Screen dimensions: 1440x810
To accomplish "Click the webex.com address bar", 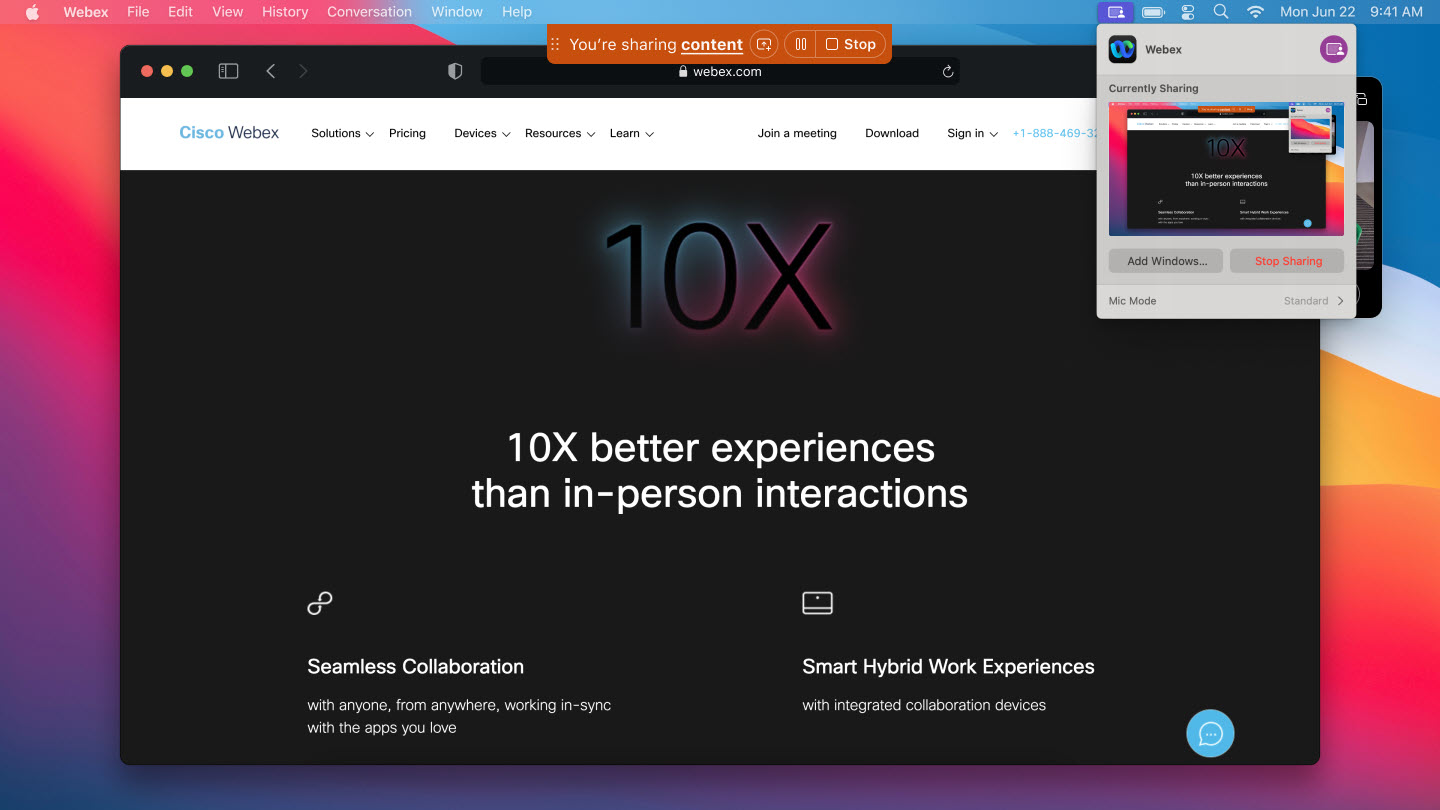I will tap(720, 71).
